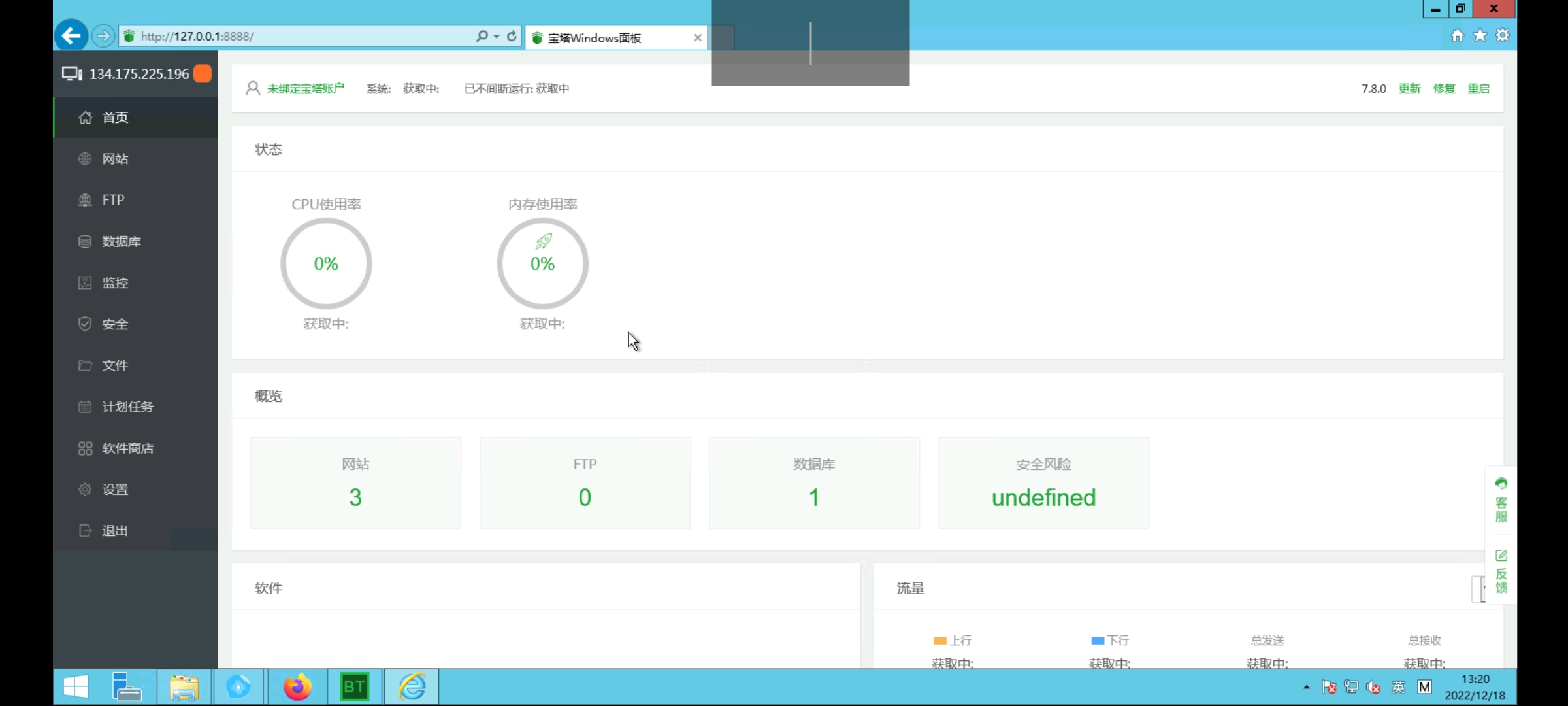This screenshot has width=1568, height=706.
Task: Click the browser forward arrow button
Action: pyautogui.click(x=103, y=35)
